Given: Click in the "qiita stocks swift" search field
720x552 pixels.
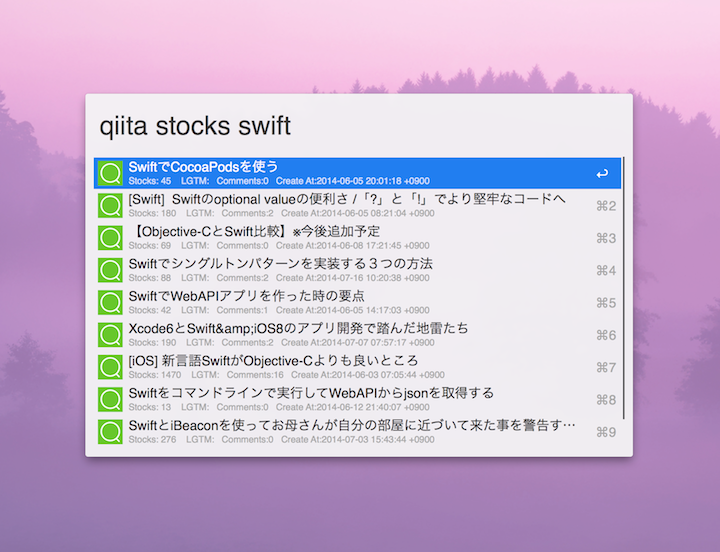Looking at the screenshot, I should (x=359, y=126).
